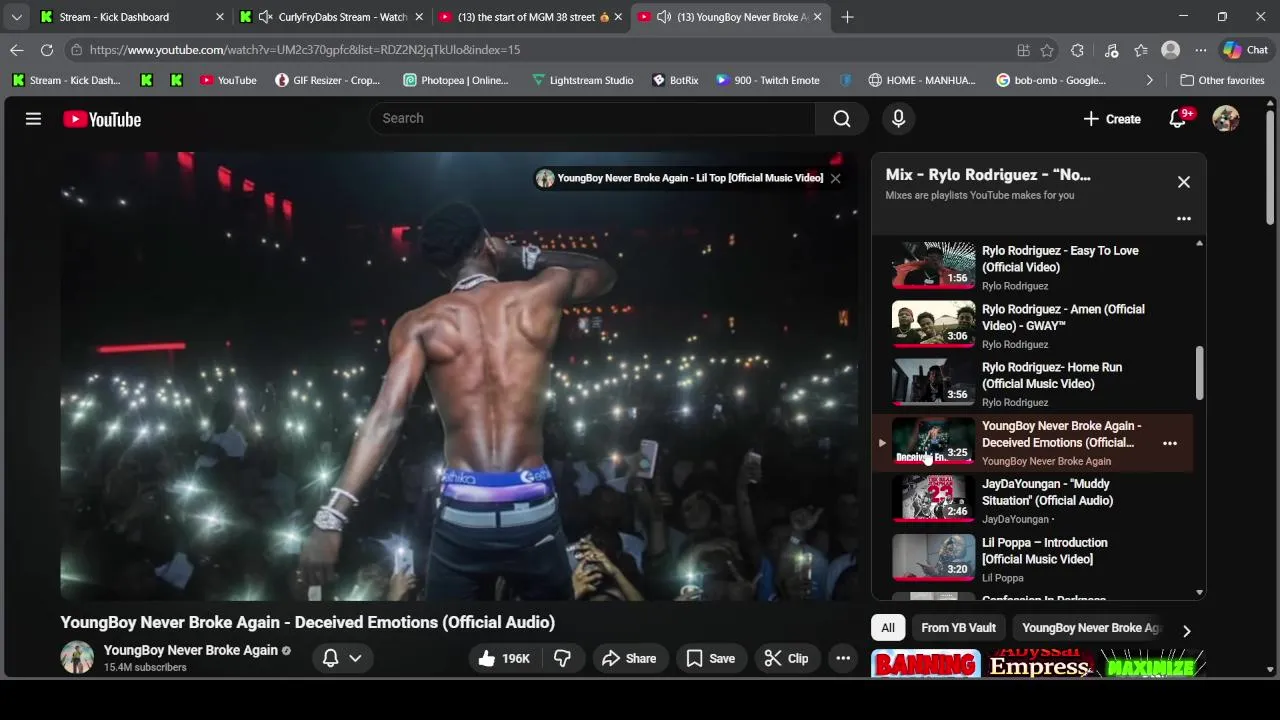Open the Other favorites folder
Screen dimensions: 1280x720
pyautogui.click(x=1222, y=80)
